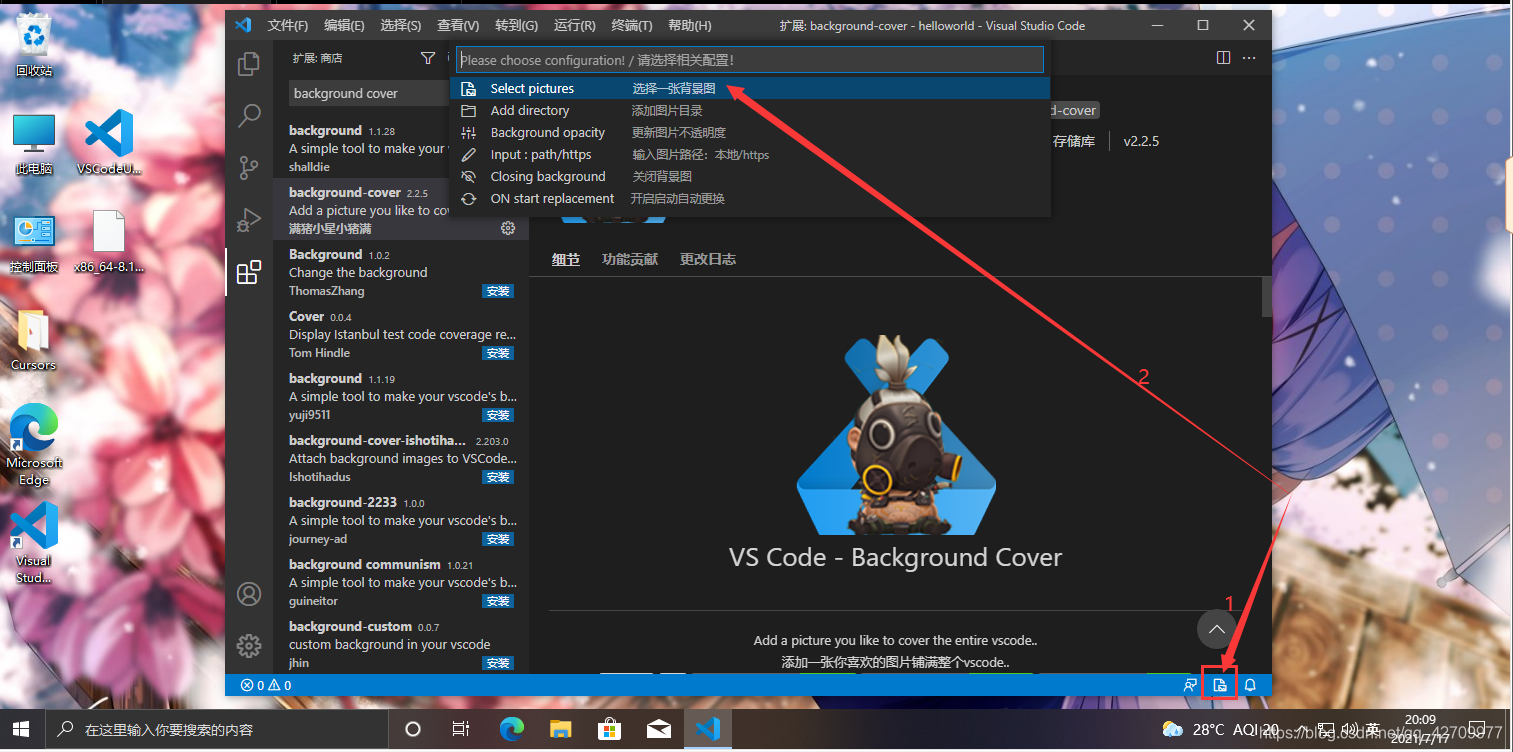Image resolution: width=1513 pixels, height=752 pixels.
Task: Click the errors and warnings status indicator
Action: [266, 685]
